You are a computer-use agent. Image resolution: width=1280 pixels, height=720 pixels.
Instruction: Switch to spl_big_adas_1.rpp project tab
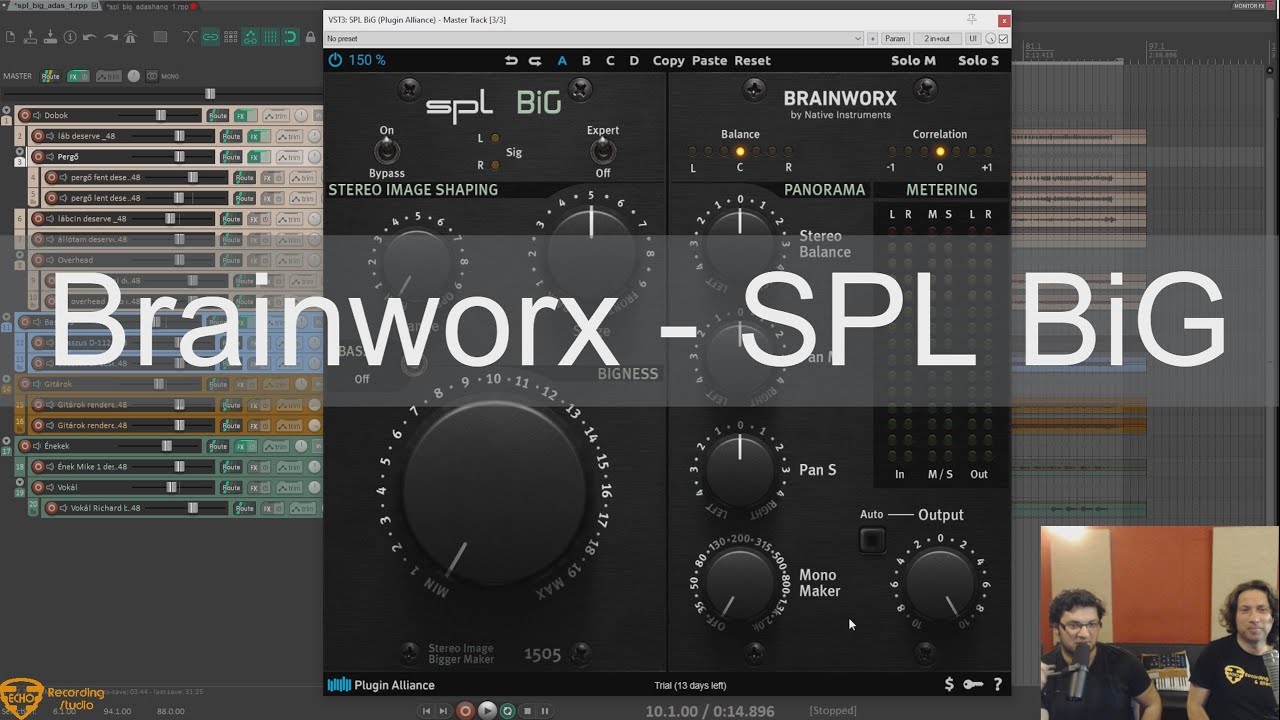[x=51, y=6]
